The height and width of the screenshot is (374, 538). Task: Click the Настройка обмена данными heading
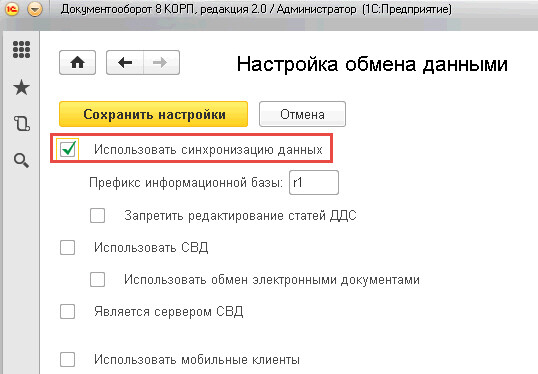(372, 64)
